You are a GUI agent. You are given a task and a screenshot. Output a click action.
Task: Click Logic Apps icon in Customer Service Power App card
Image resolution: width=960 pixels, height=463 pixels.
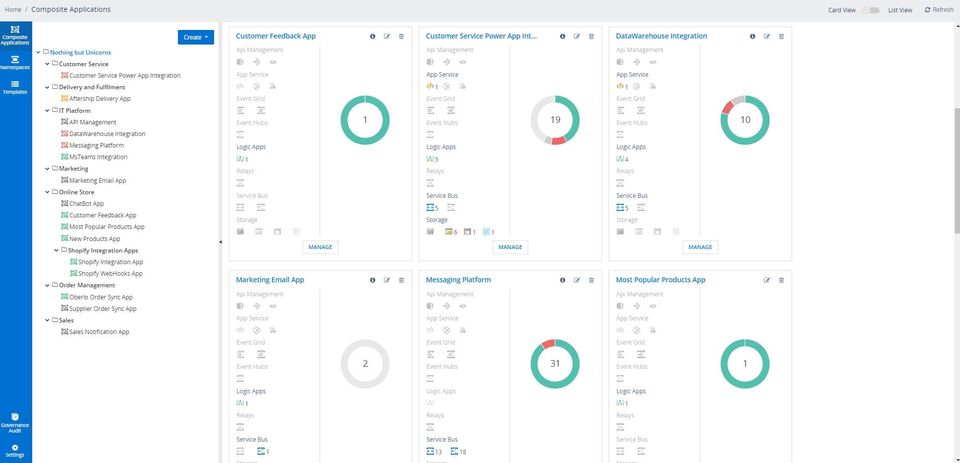point(430,159)
